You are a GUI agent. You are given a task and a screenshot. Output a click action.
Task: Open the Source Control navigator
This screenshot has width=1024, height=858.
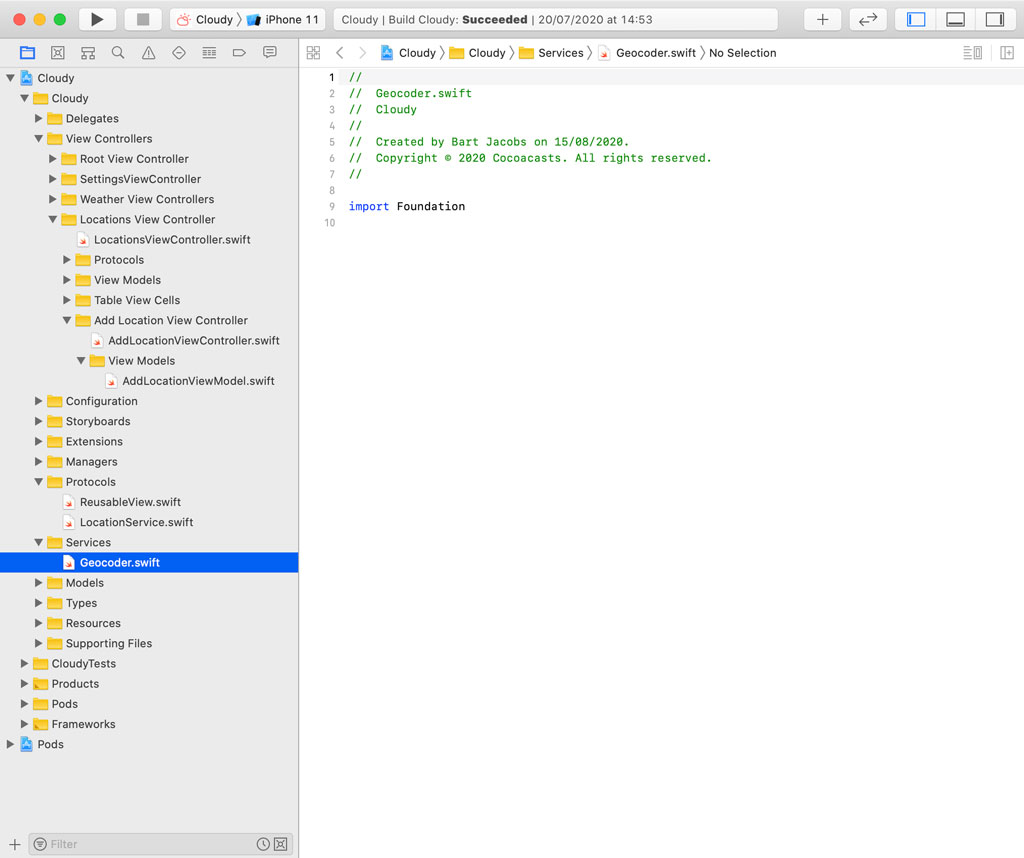point(58,53)
